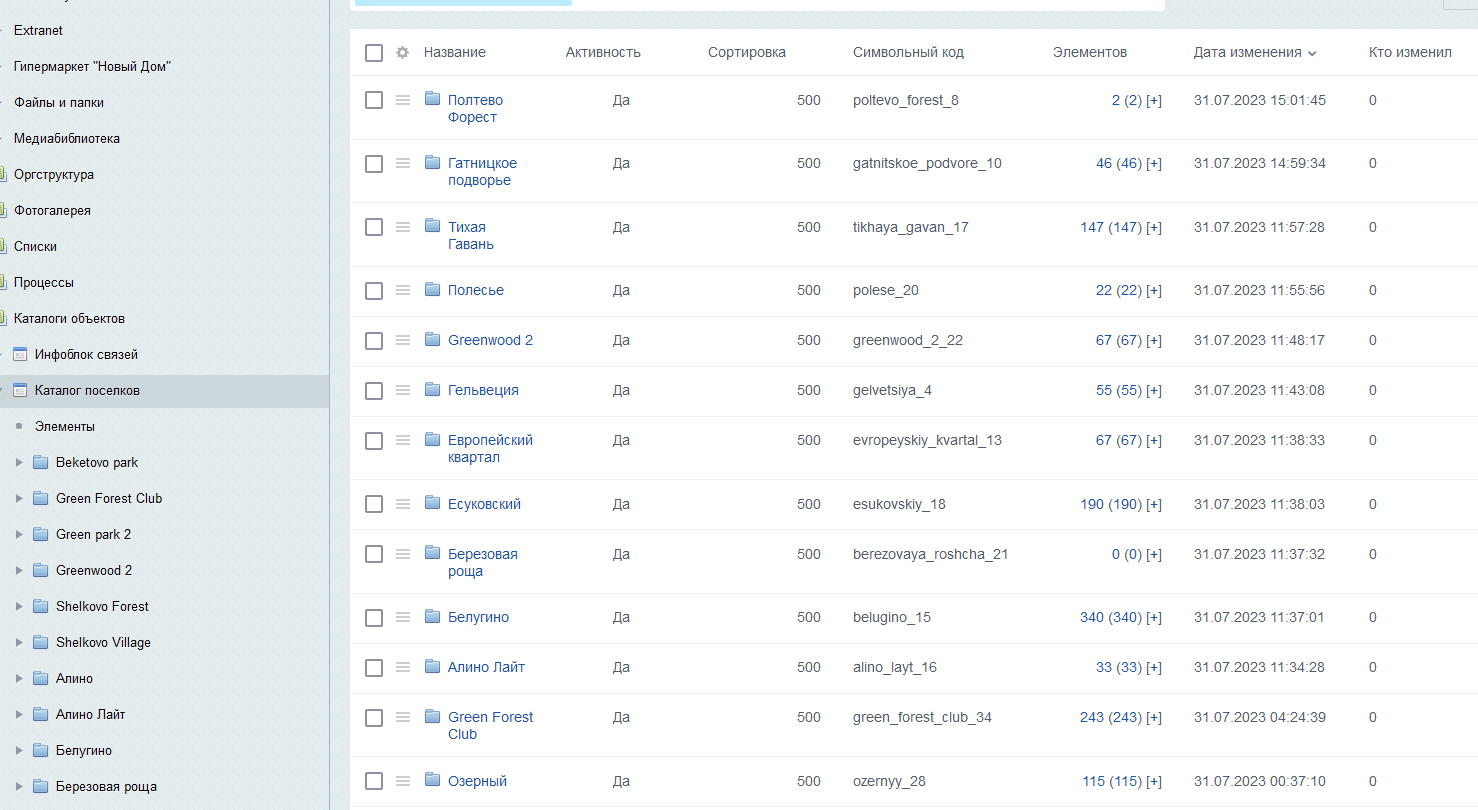Click the Каталог поселков infoblock icon

click(20, 390)
